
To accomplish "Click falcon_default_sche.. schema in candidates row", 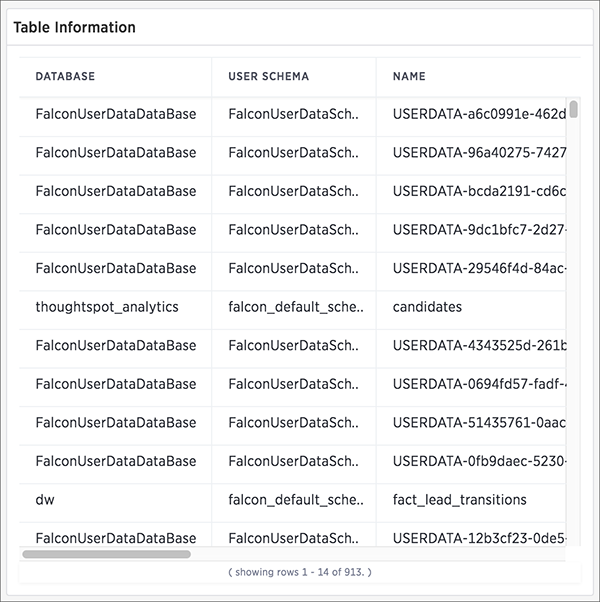I will tap(296, 307).
